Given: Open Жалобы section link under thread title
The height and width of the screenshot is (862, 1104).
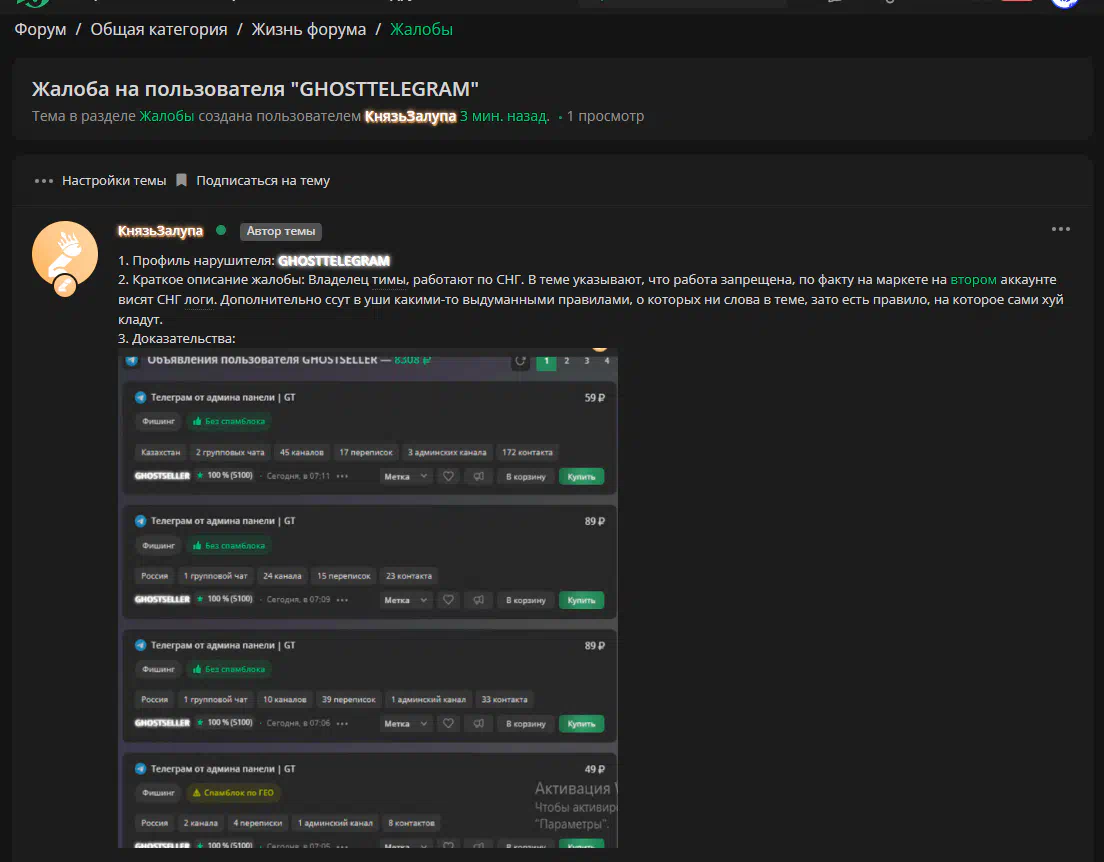Looking at the screenshot, I should [167, 116].
